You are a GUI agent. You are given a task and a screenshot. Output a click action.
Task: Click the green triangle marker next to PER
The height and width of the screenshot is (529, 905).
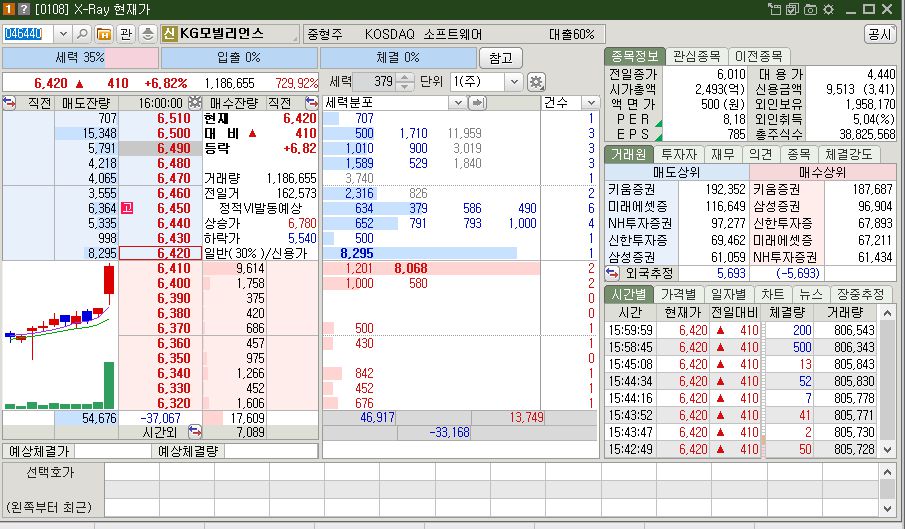pos(659,123)
